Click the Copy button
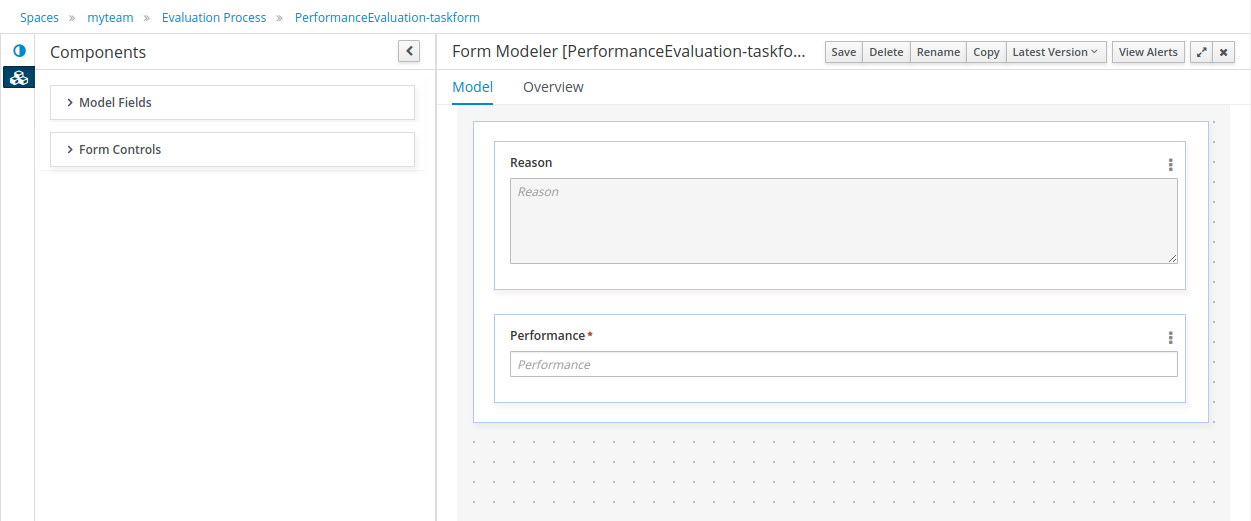This screenshot has width=1251, height=521. click(x=986, y=52)
